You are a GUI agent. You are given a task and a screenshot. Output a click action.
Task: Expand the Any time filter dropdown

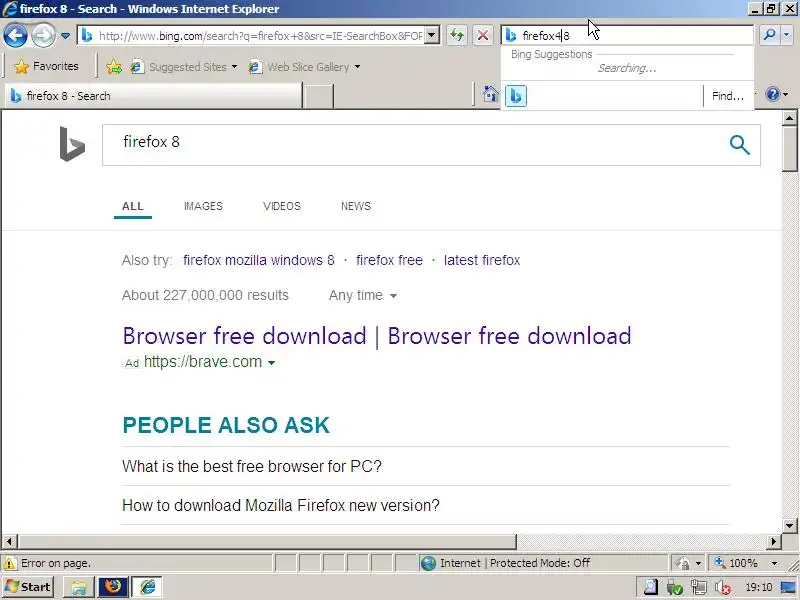pos(362,295)
